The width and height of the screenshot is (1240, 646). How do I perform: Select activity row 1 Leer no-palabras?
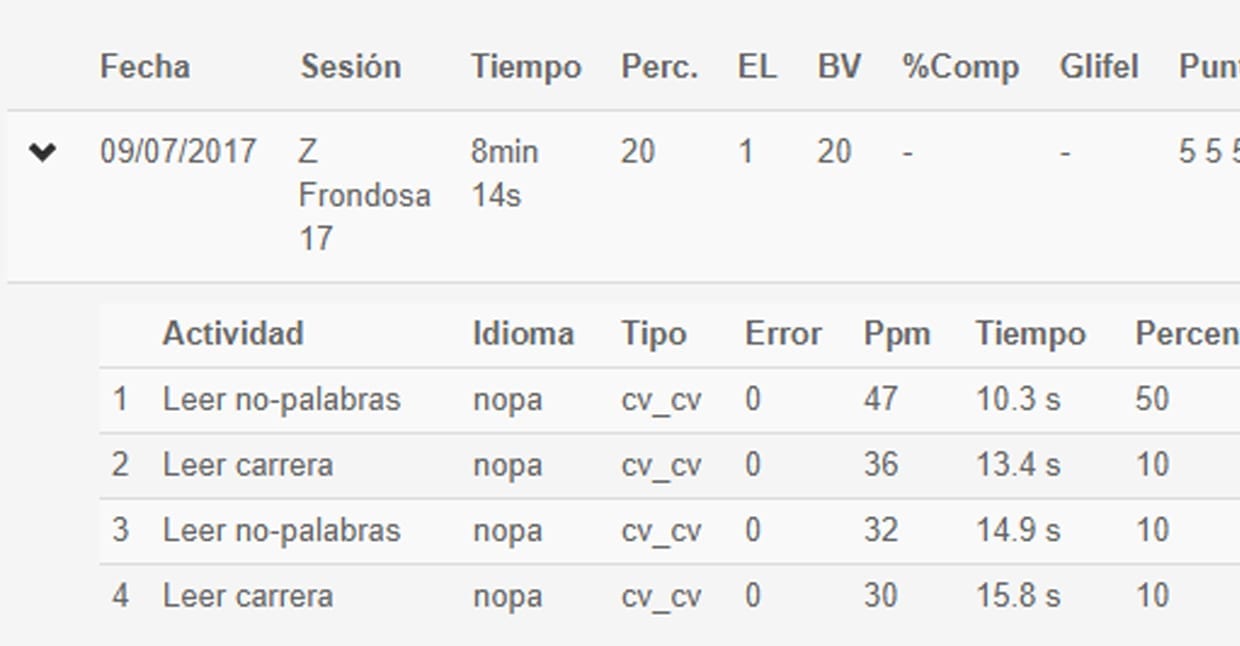pyautogui.click(x=670, y=400)
